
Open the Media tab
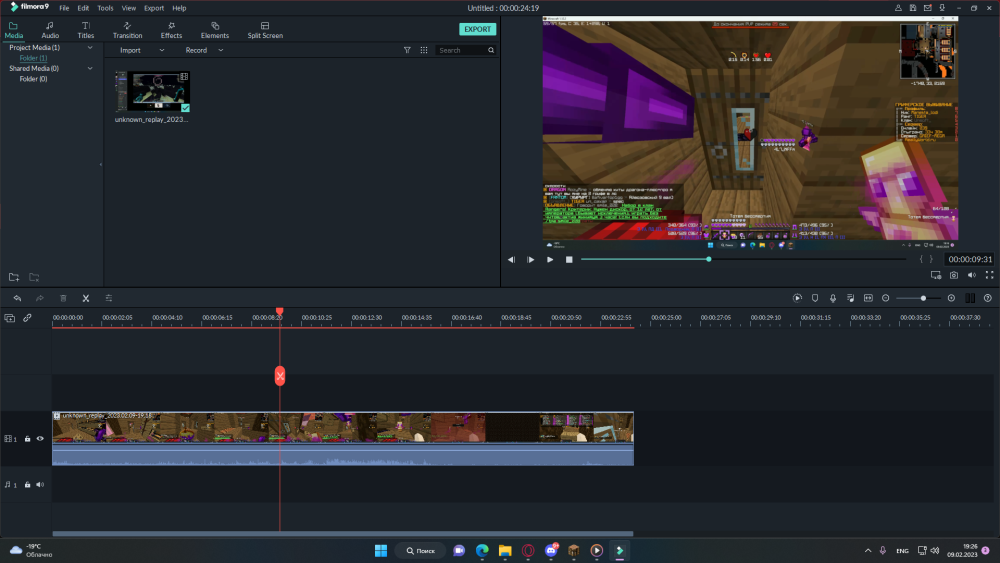click(x=13, y=30)
